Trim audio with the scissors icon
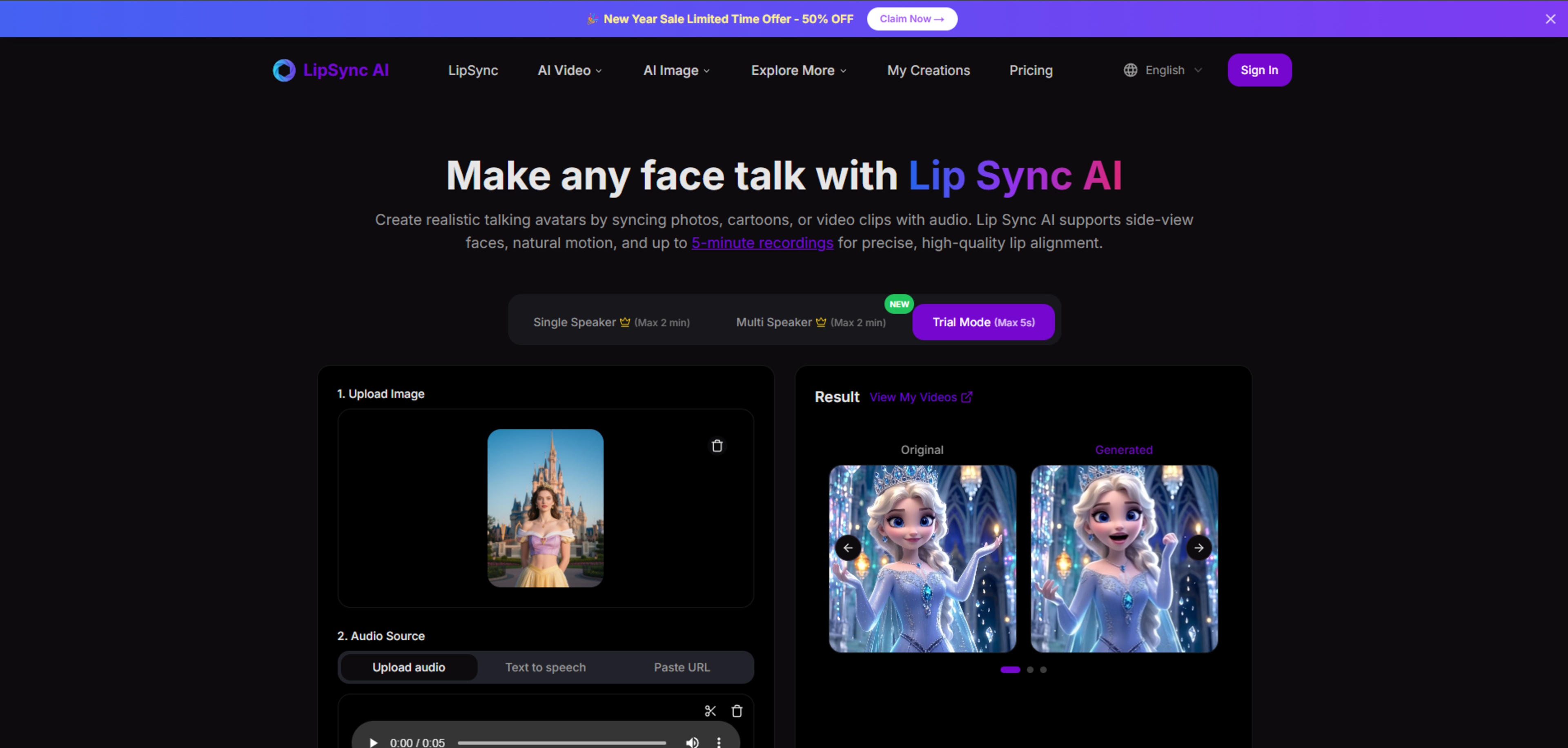This screenshot has height=748, width=1568. click(710, 711)
